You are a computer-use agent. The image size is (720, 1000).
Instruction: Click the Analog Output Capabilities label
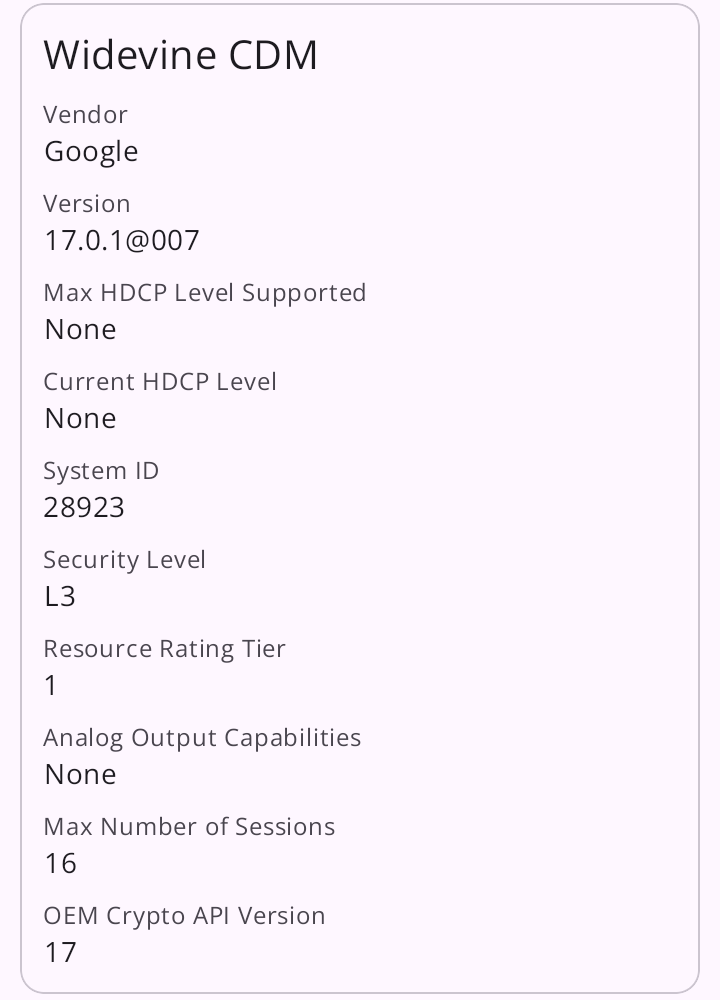point(202,738)
